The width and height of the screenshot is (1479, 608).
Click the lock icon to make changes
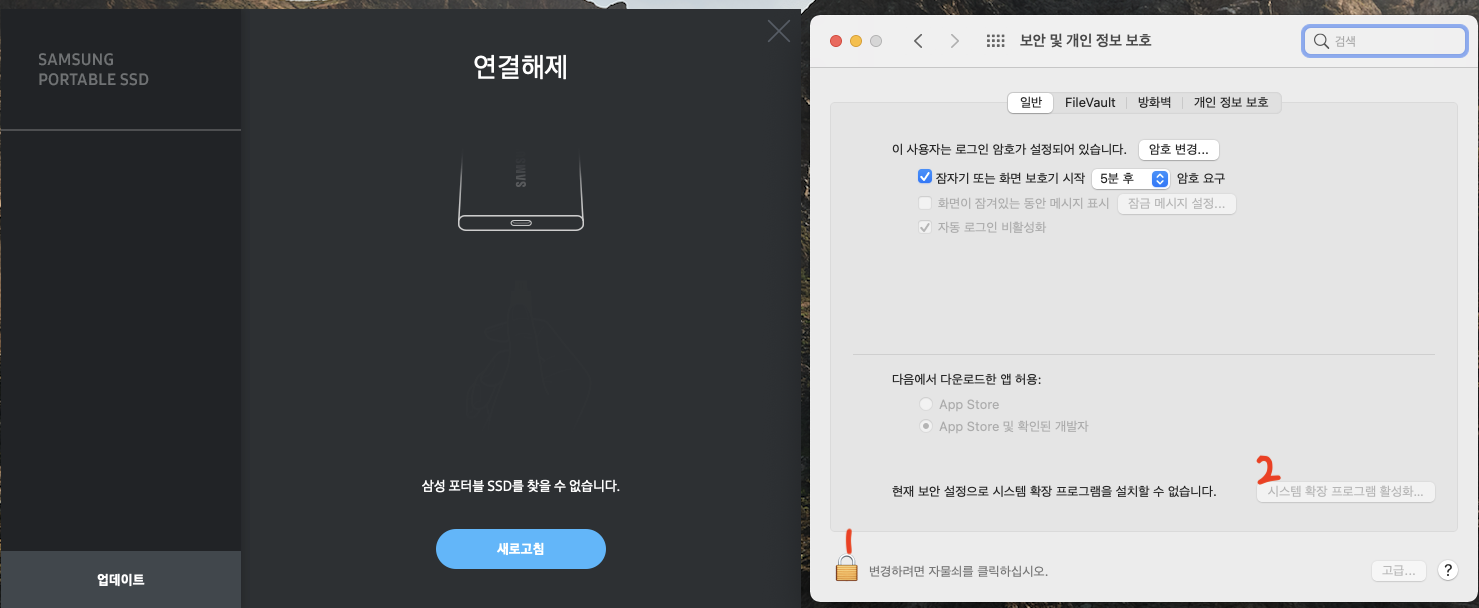pyautogui.click(x=847, y=569)
